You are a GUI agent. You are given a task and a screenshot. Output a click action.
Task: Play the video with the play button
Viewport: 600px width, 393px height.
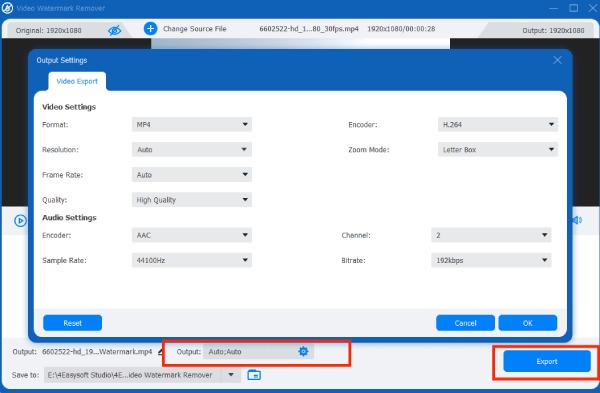tap(20, 221)
